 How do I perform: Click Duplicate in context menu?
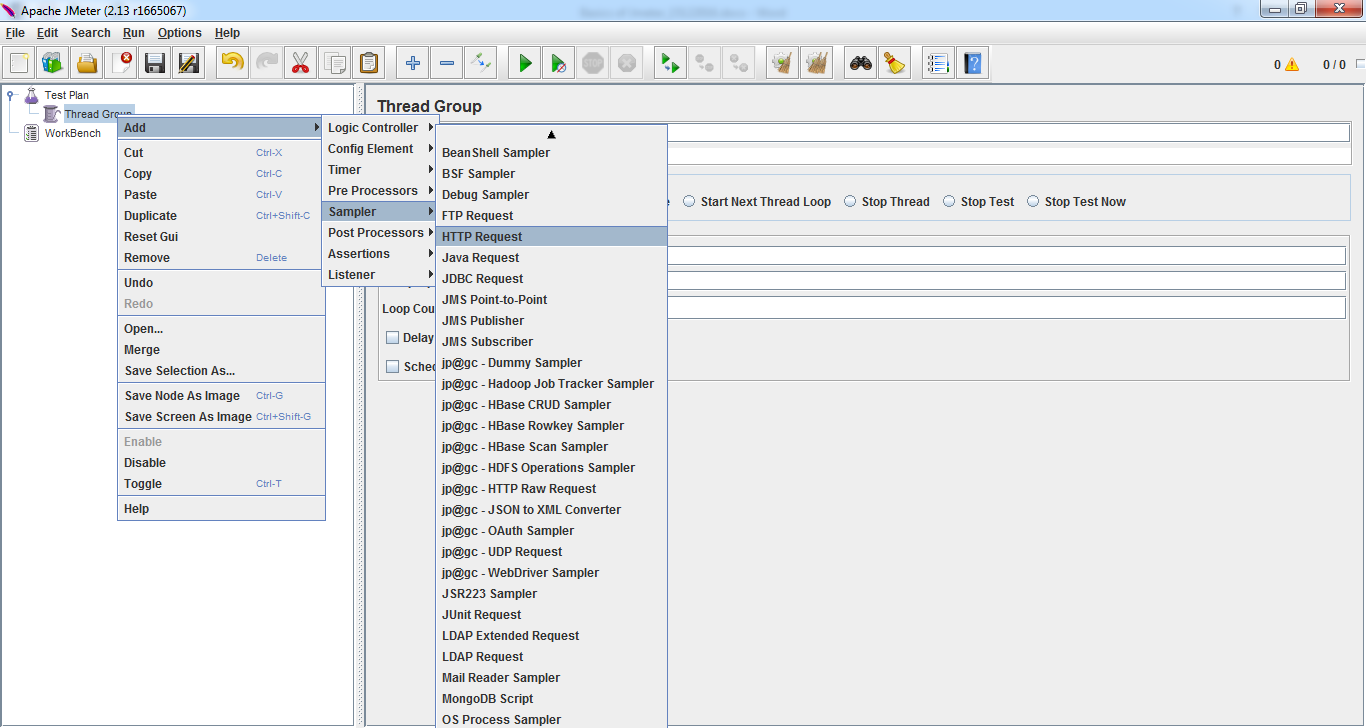[221, 216]
